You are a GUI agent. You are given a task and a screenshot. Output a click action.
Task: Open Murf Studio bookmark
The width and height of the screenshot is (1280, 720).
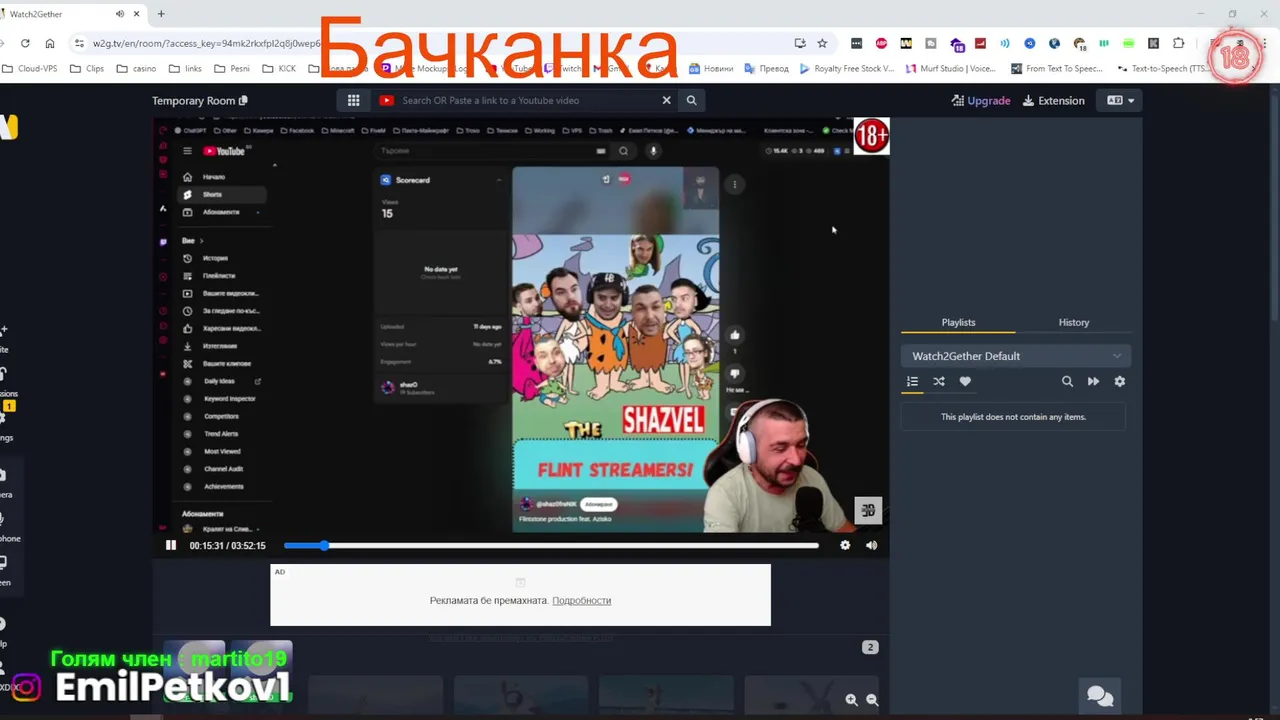(x=951, y=69)
